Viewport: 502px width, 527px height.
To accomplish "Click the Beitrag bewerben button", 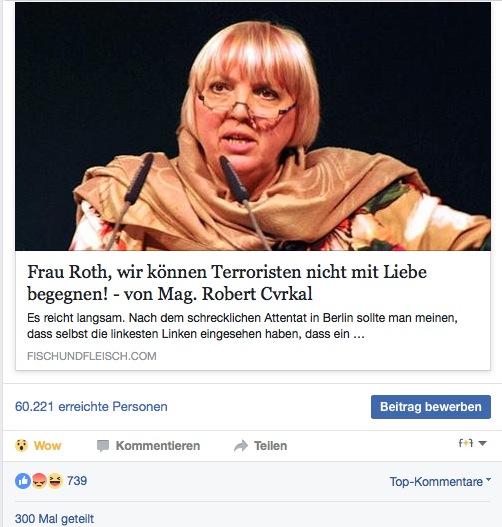I will pos(431,407).
